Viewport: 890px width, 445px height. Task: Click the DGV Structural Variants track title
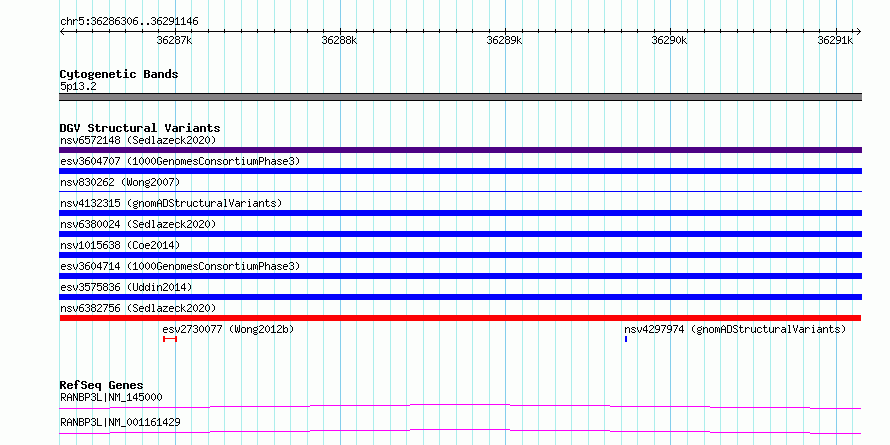(x=140, y=128)
